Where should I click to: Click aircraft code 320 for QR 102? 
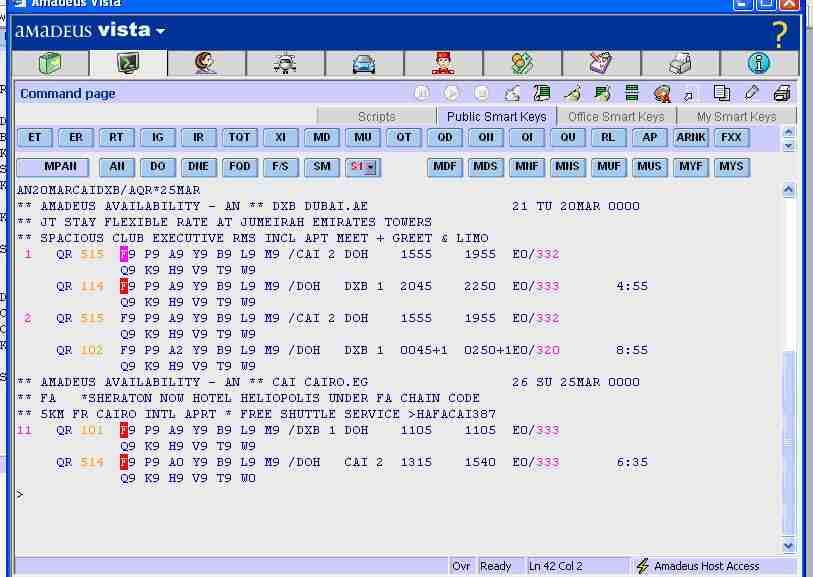click(x=548, y=350)
